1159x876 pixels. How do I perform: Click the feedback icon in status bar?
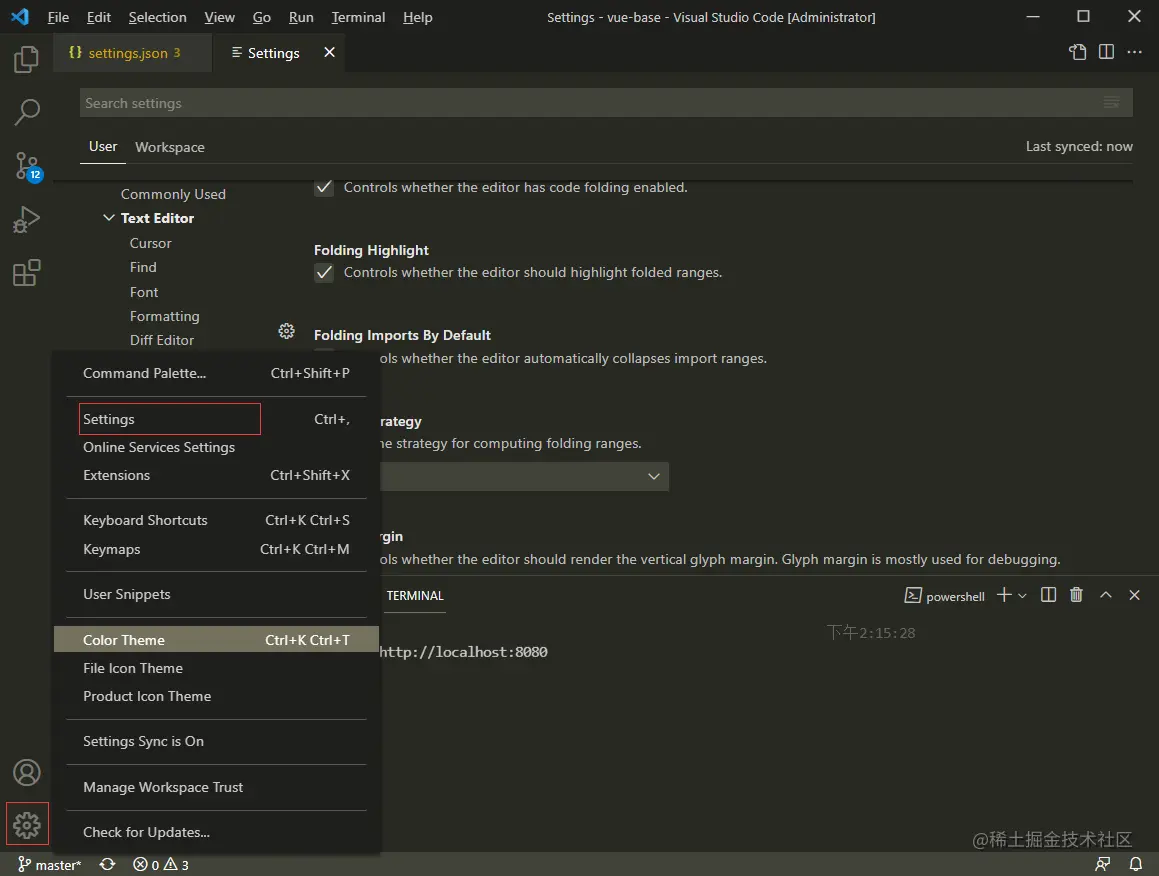pos(1103,864)
